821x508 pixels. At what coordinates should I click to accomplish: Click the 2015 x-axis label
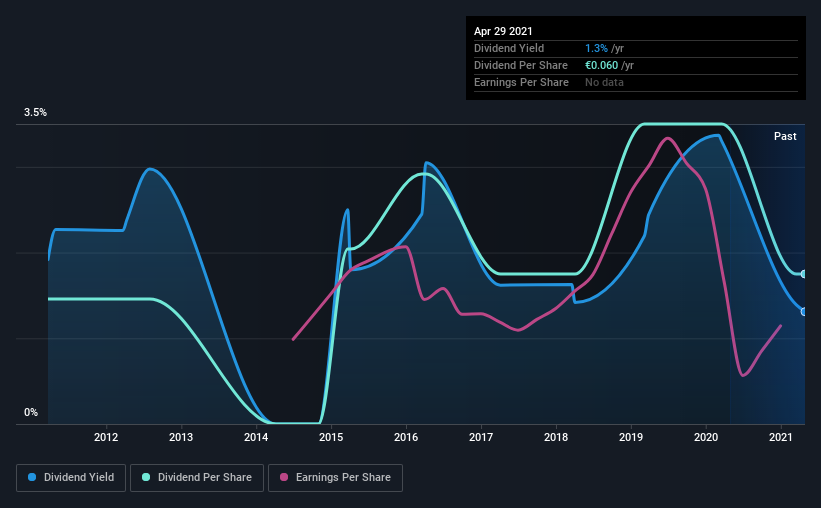(x=331, y=437)
